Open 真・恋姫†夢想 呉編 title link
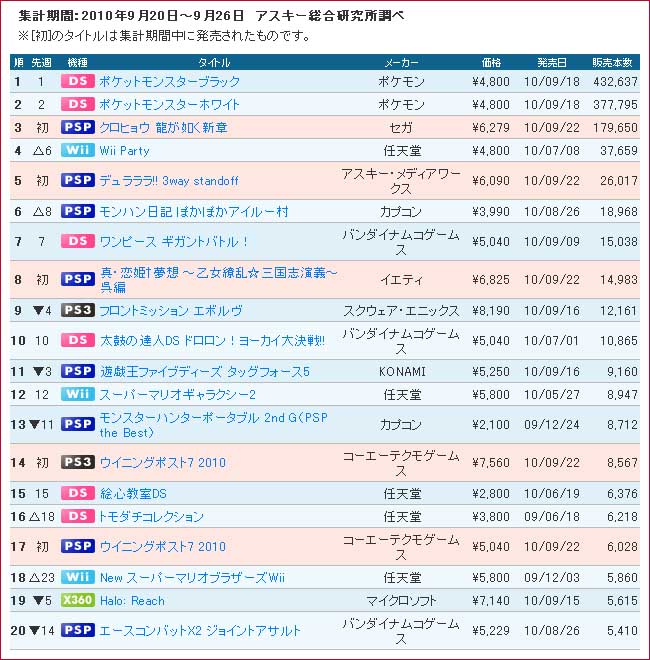 218,280
